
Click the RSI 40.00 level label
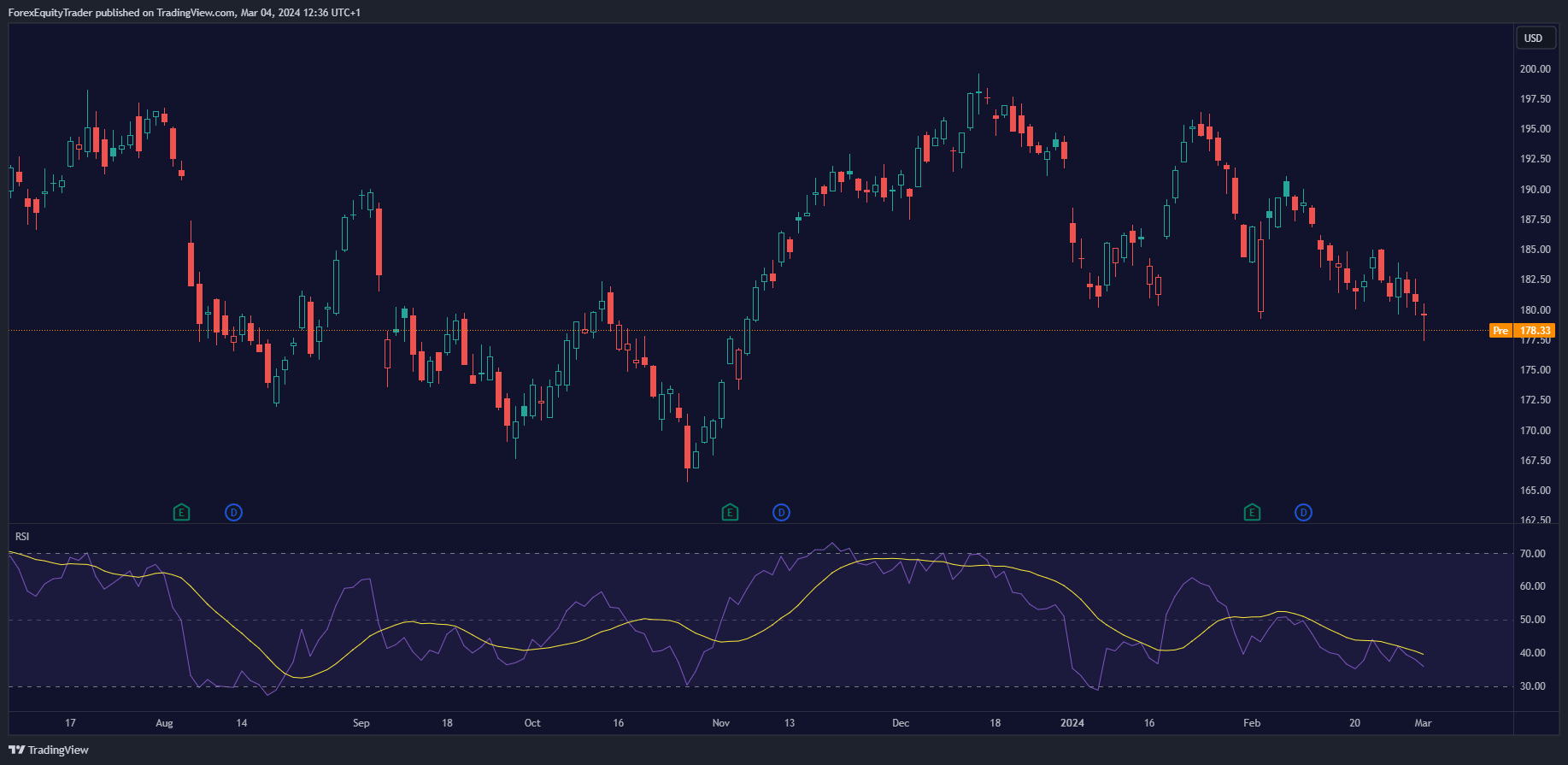coord(1533,653)
